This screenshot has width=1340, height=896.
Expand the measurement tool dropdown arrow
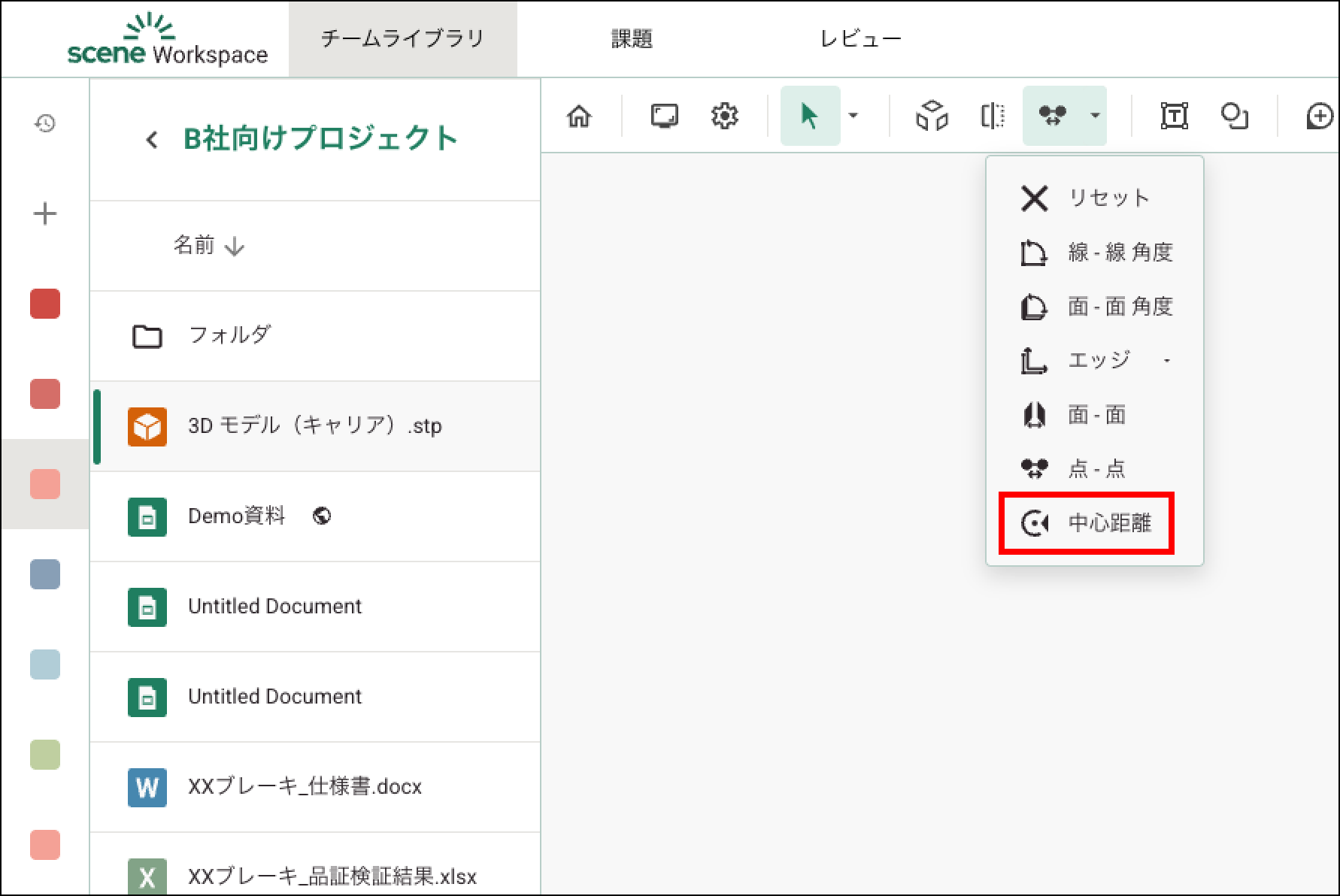coord(1095,116)
